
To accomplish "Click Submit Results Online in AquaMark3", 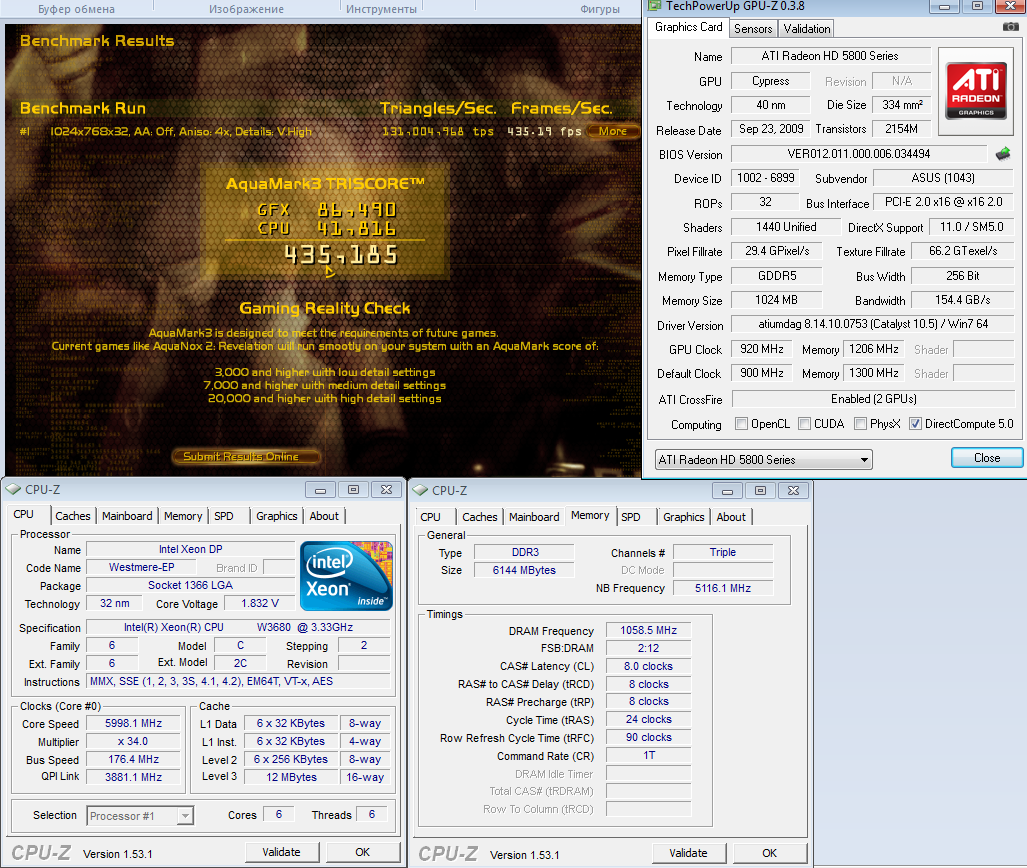I will tap(246, 457).
